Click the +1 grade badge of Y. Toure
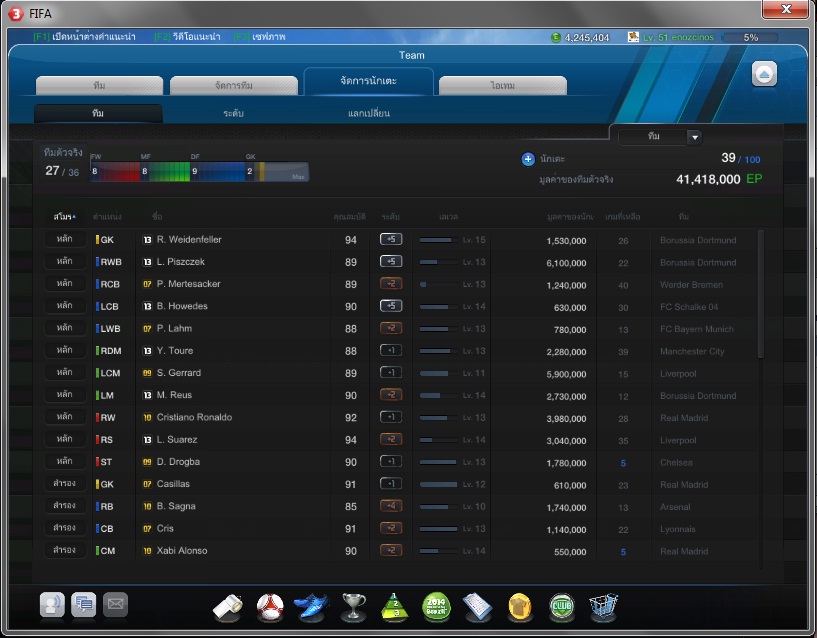The height and width of the screenshot is (638, 817). click(391, 350)
